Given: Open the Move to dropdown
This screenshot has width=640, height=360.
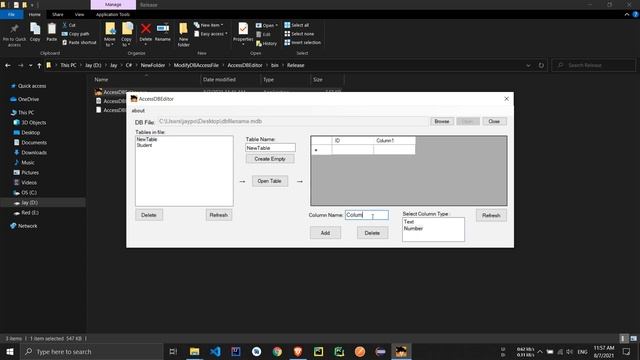Looking at the screenshot, I should (110, 42).
